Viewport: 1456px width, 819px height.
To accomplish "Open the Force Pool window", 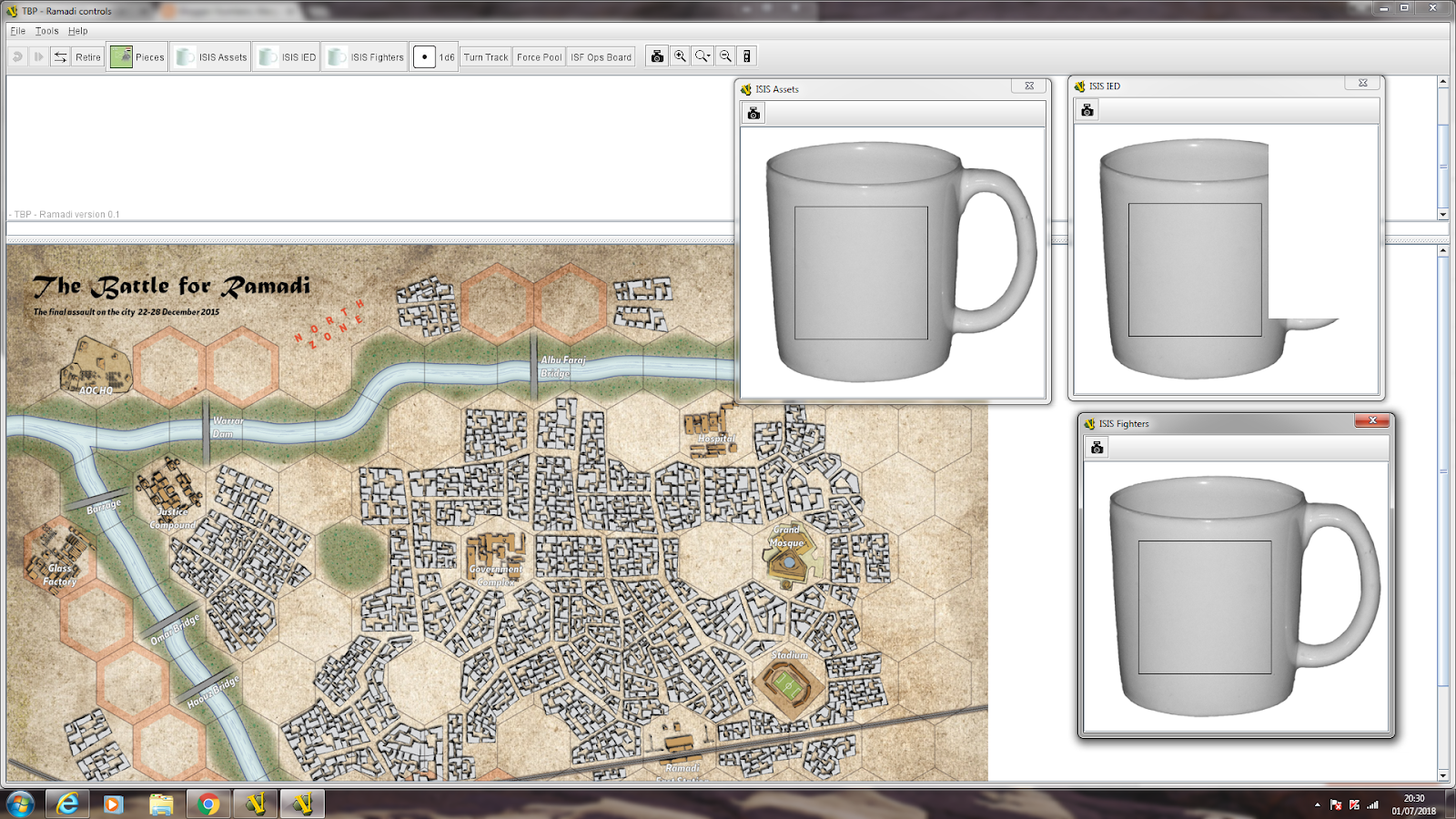I will click(540, 56).
